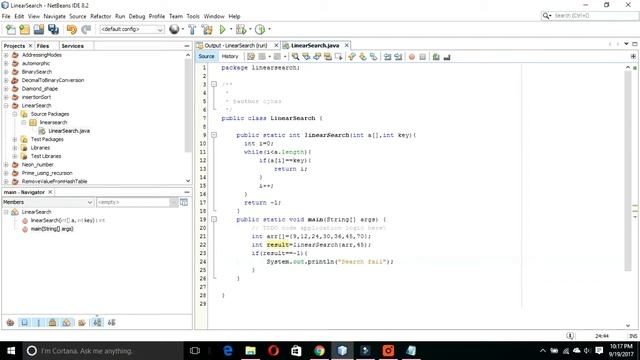Open File Explorer from the taskbar
Image resolution: width=640 pixels, height=360 pixels.
pos(251,351)
